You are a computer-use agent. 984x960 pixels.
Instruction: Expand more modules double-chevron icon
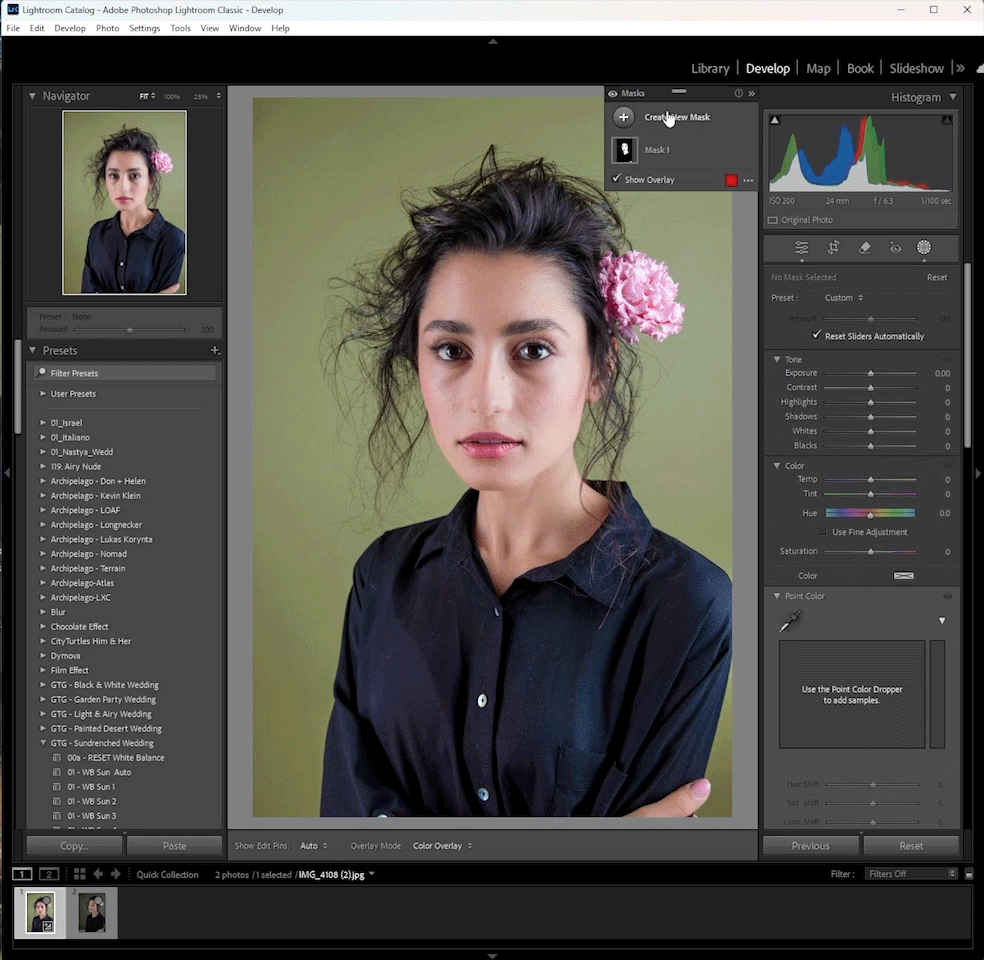[960, 68]
